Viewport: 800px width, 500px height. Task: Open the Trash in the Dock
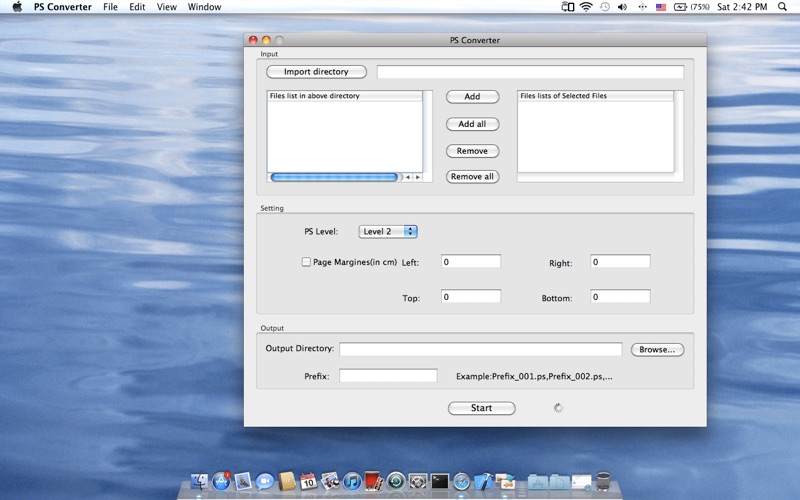(x=603, y=481)
